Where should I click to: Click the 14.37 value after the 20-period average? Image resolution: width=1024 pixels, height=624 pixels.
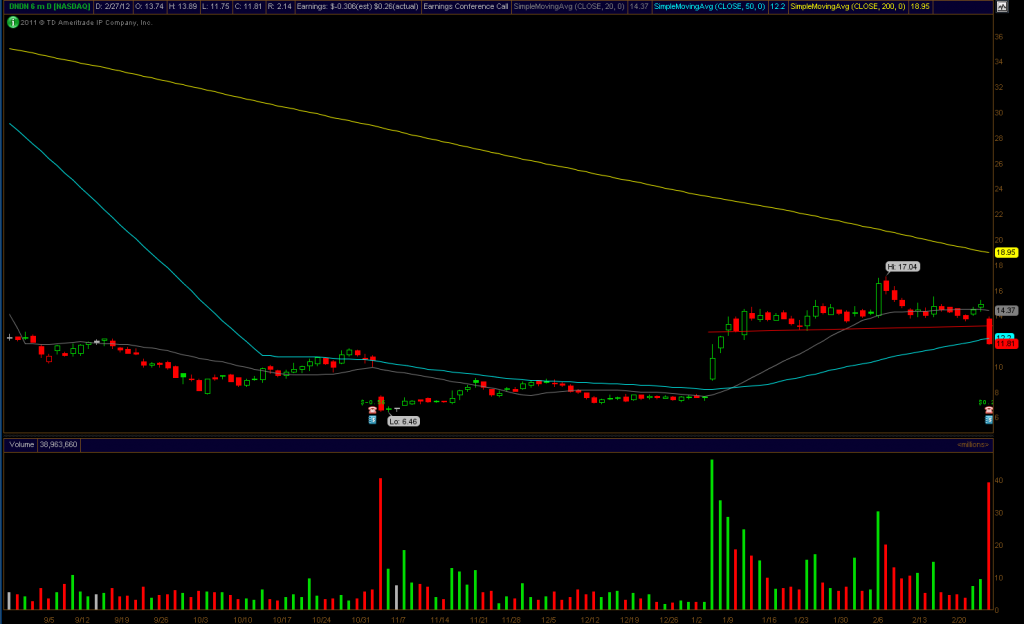[x=639, y=7]
